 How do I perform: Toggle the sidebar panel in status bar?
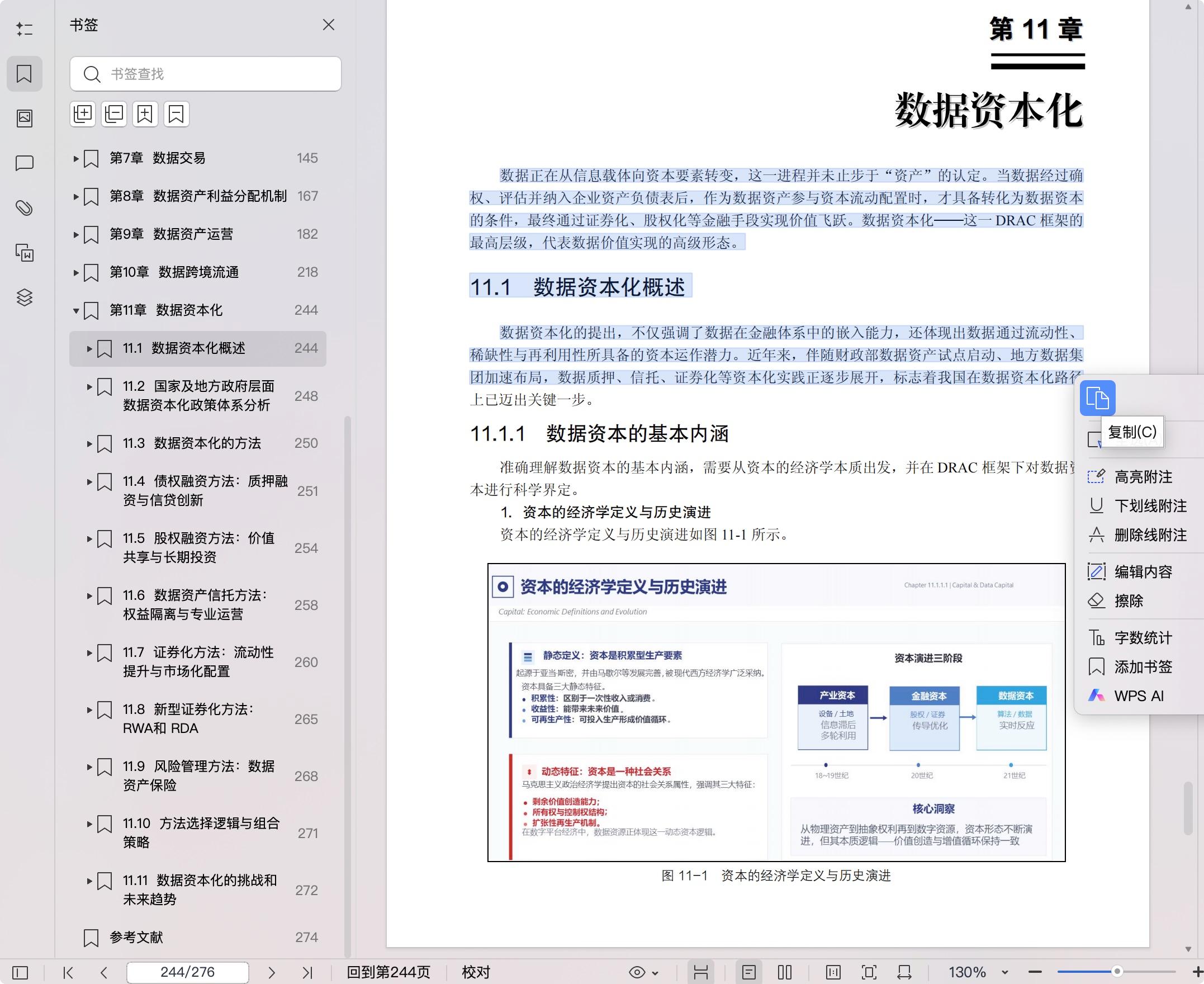click(20, 973)
